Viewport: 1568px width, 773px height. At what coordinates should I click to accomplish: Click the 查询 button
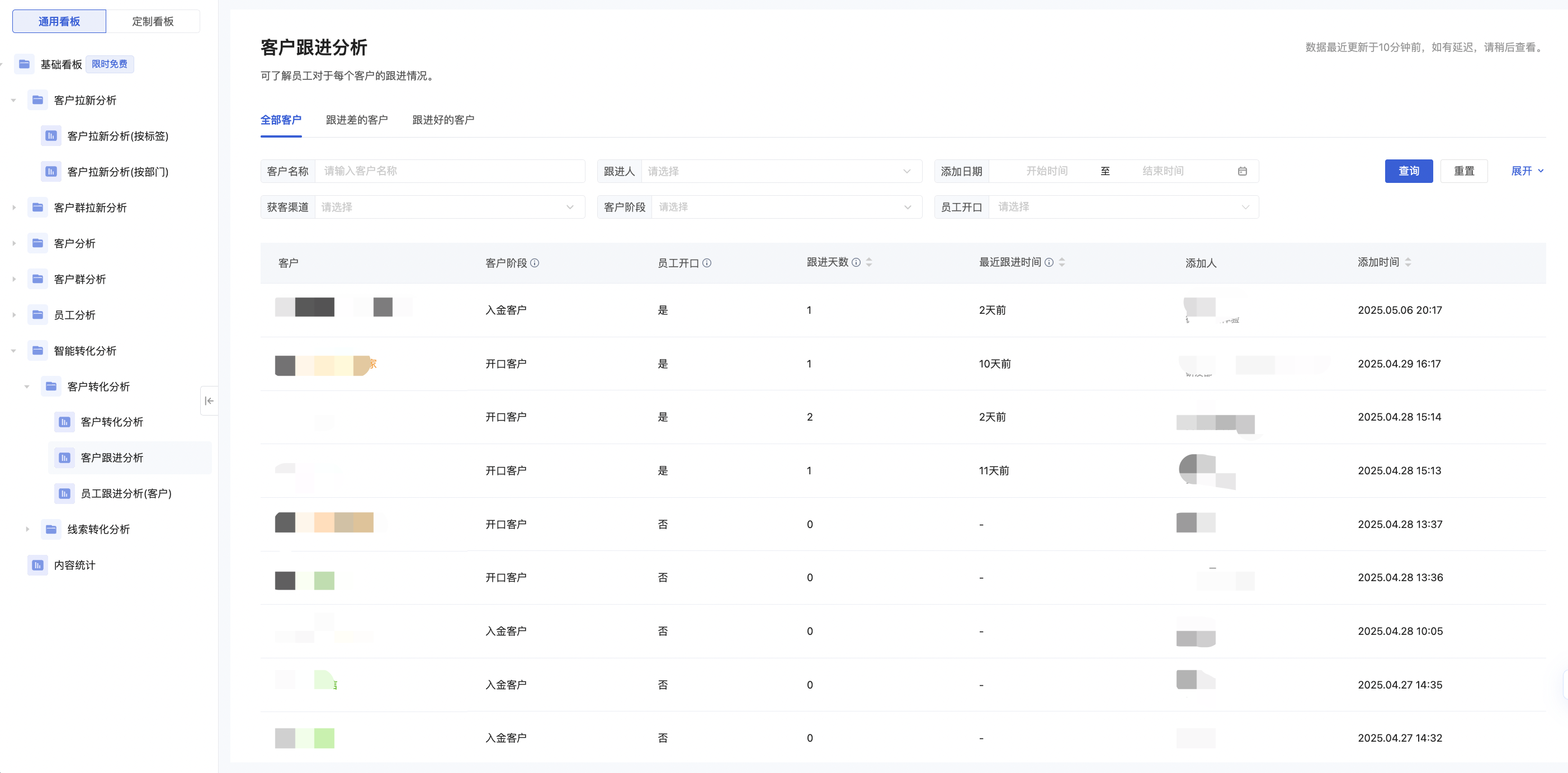(1409, 171)
